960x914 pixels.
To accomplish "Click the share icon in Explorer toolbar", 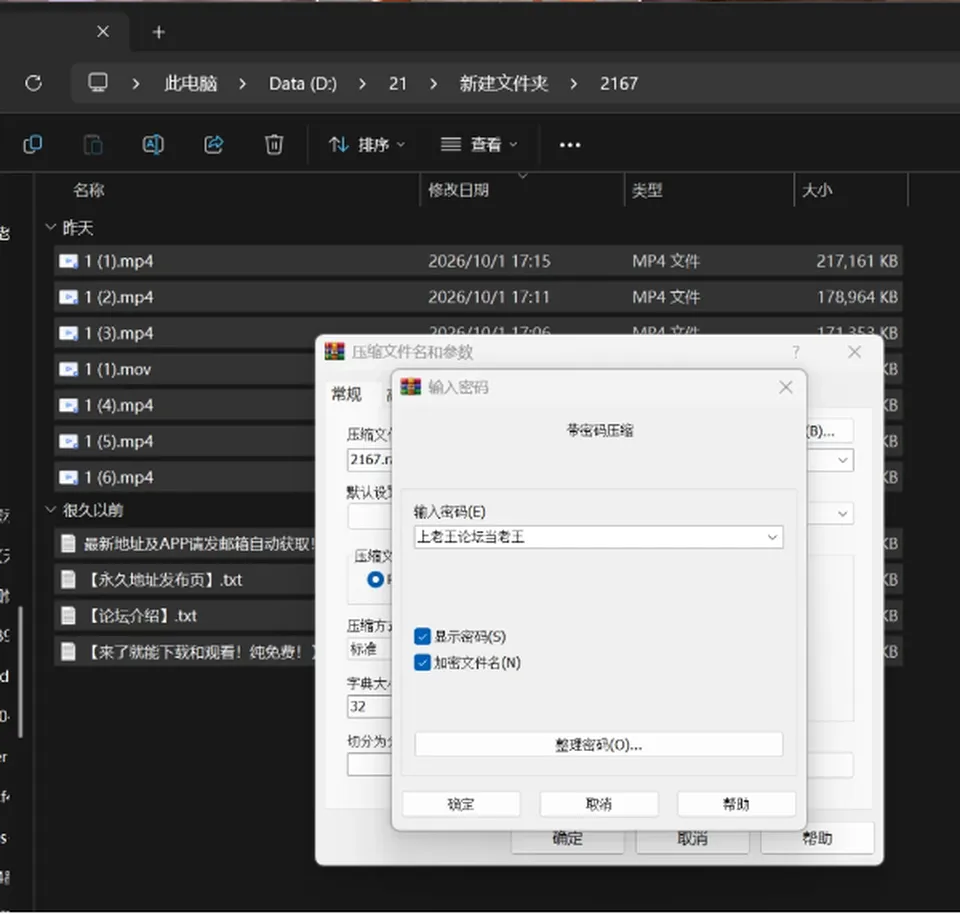I will (214, 144).
